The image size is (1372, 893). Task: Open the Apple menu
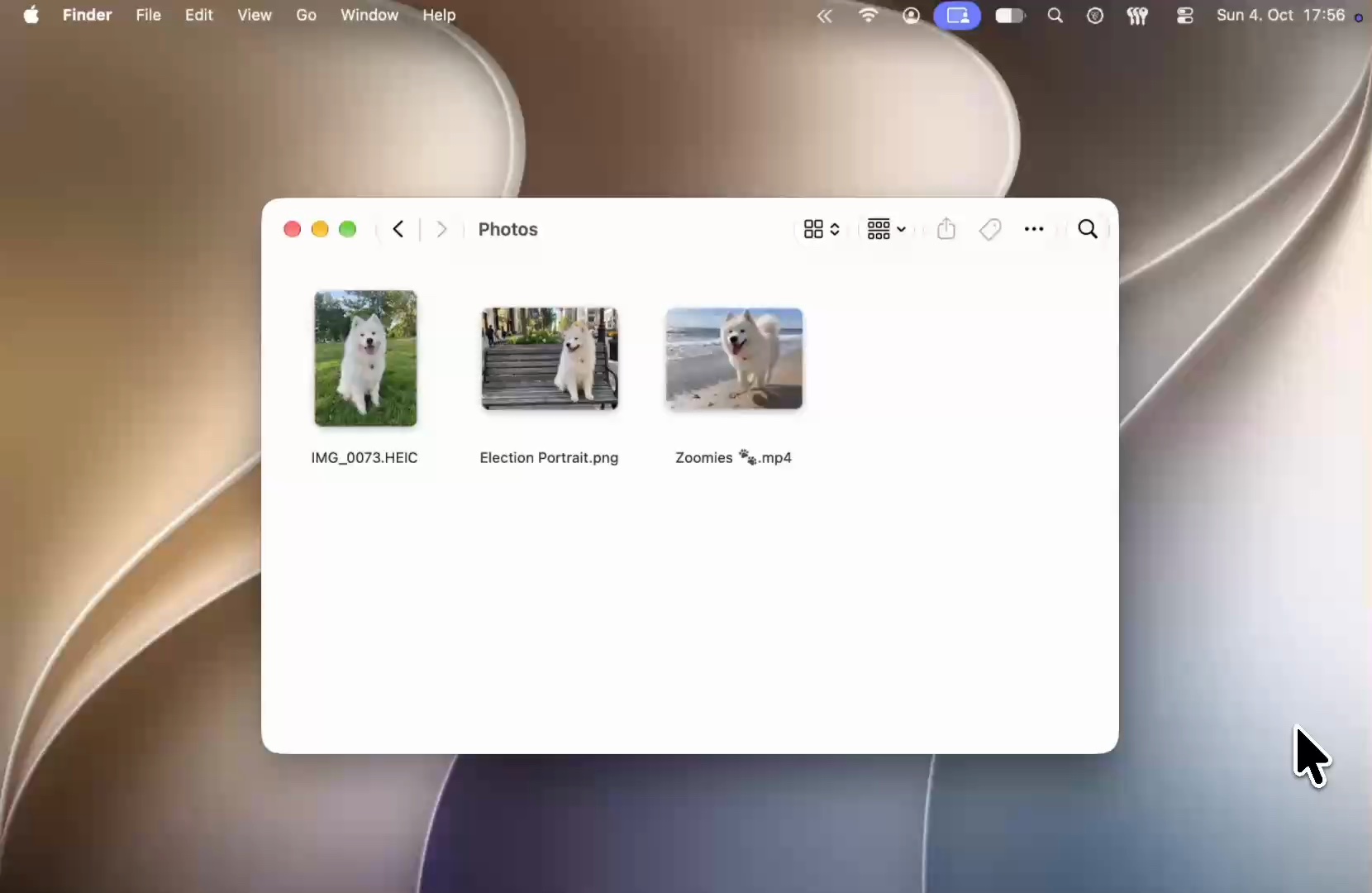coord(31,15)
